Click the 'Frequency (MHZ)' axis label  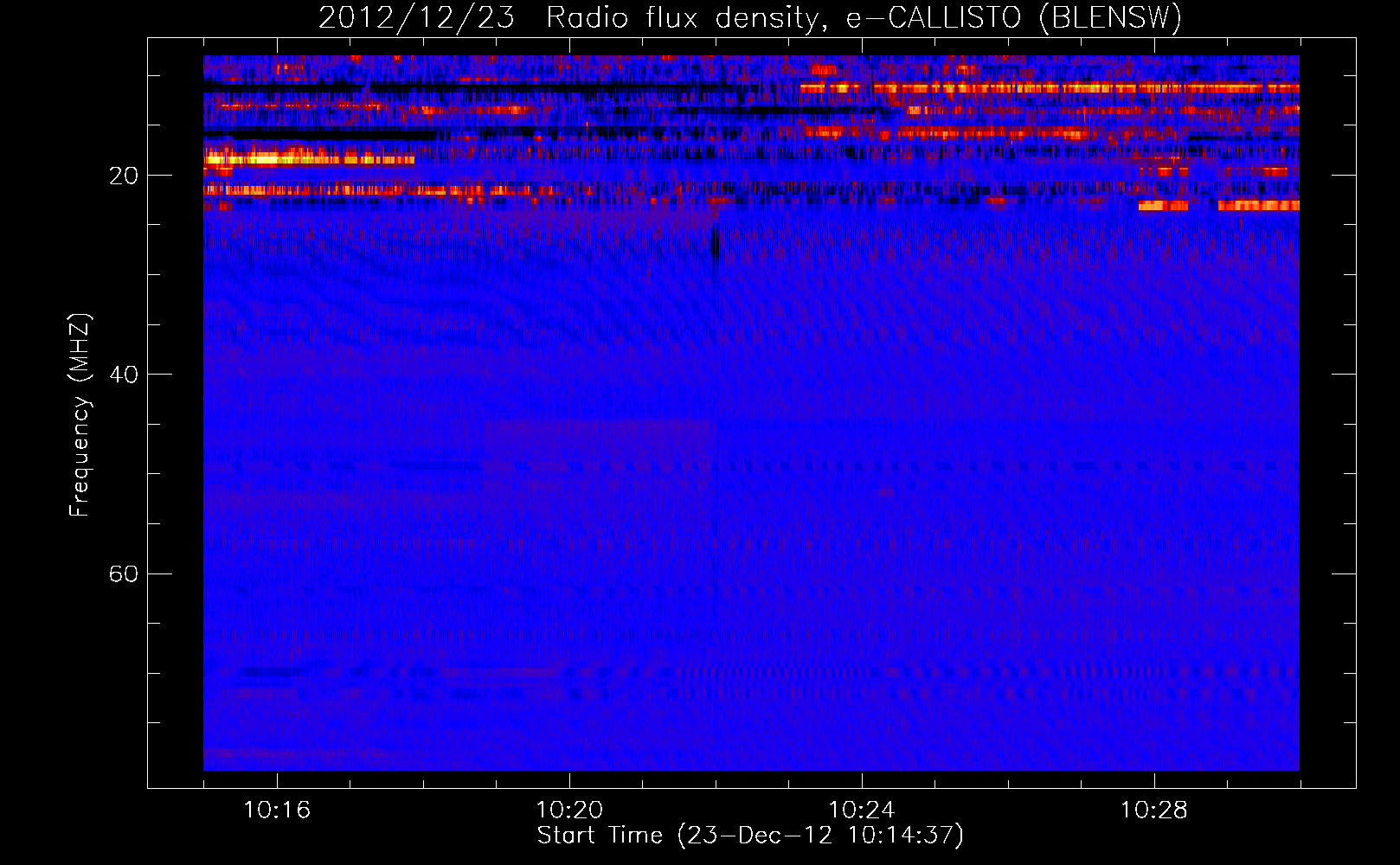coord(80,415)
